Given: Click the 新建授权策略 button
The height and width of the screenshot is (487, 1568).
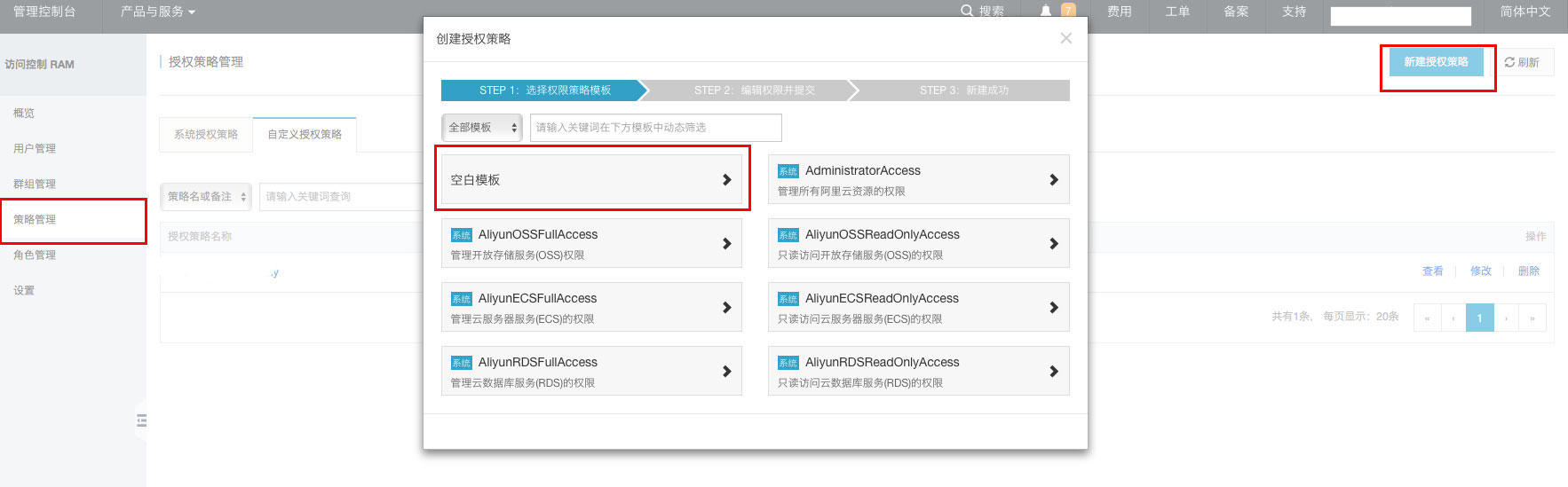Looking at the screenshot, I should [x=1436, y=62].
